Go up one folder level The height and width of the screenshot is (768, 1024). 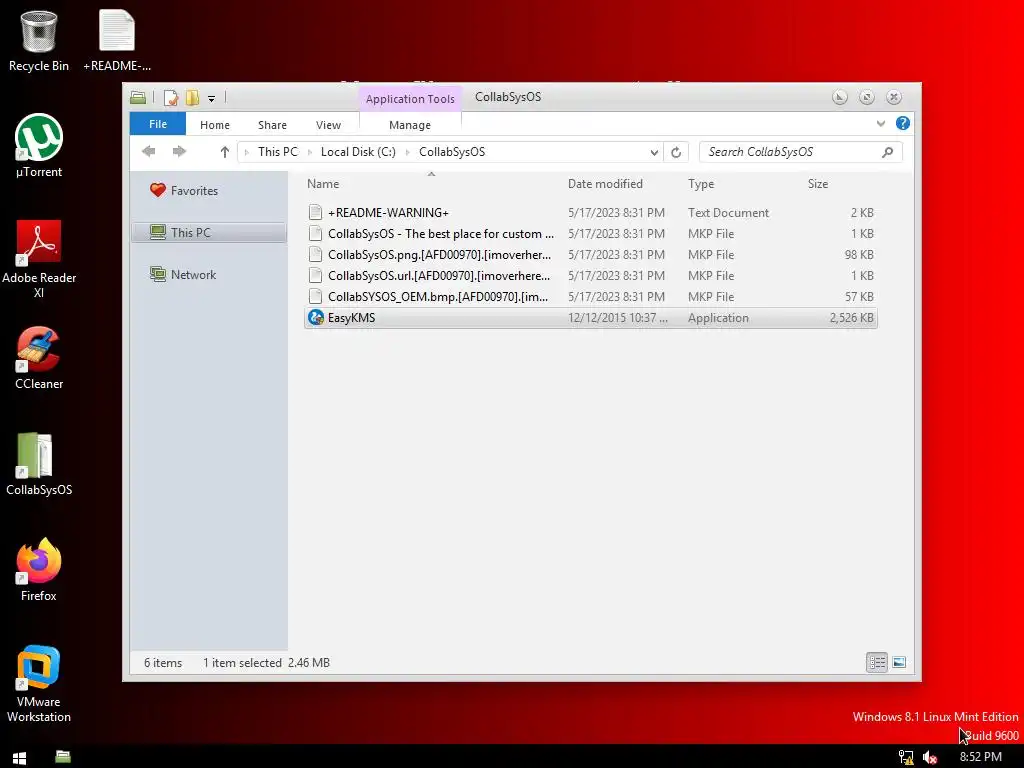click(225, 152)
